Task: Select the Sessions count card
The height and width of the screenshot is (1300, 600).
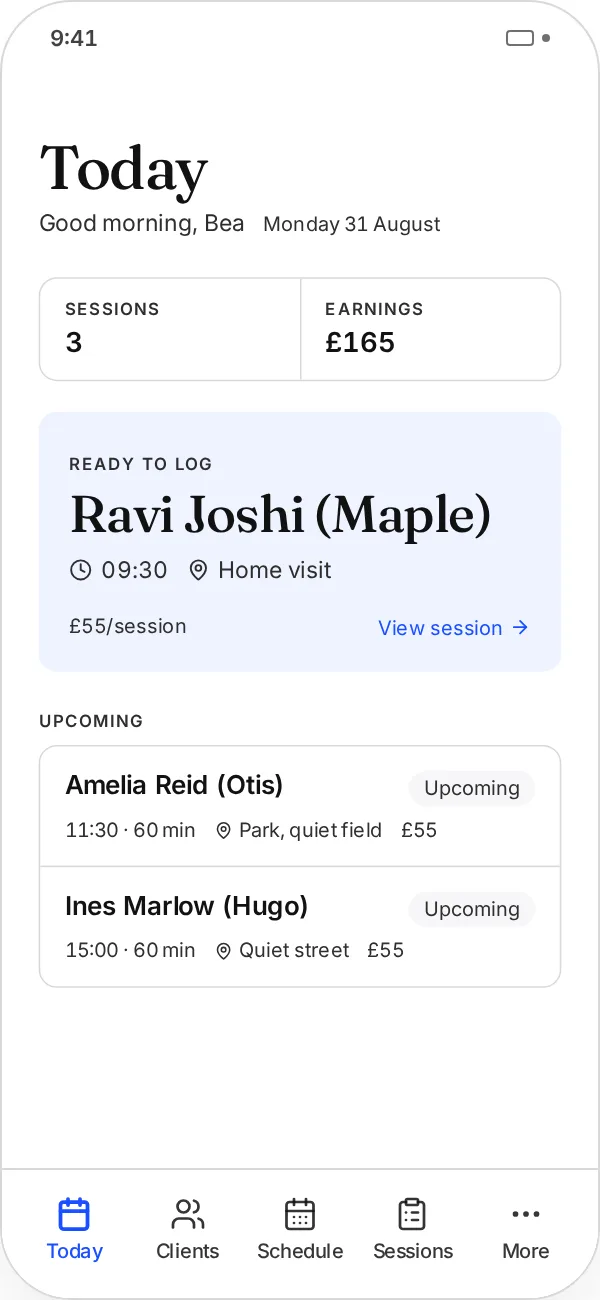Action: tap(170, 329)
